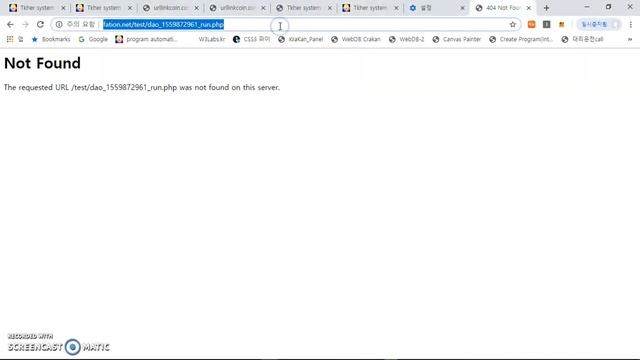Open the W3Labs.kr bookmark
Image resolution: width=640 pixels, height=360 pixels.
point(211,39)
